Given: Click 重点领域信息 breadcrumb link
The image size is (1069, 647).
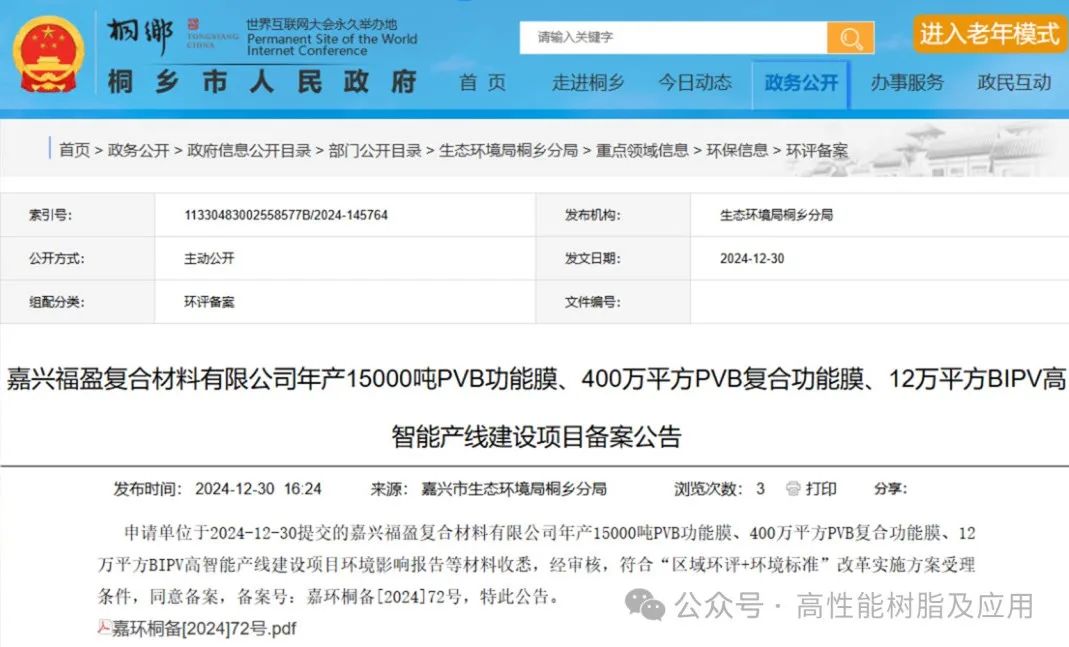Looking at the screenshot, I should tap(642, 150).
